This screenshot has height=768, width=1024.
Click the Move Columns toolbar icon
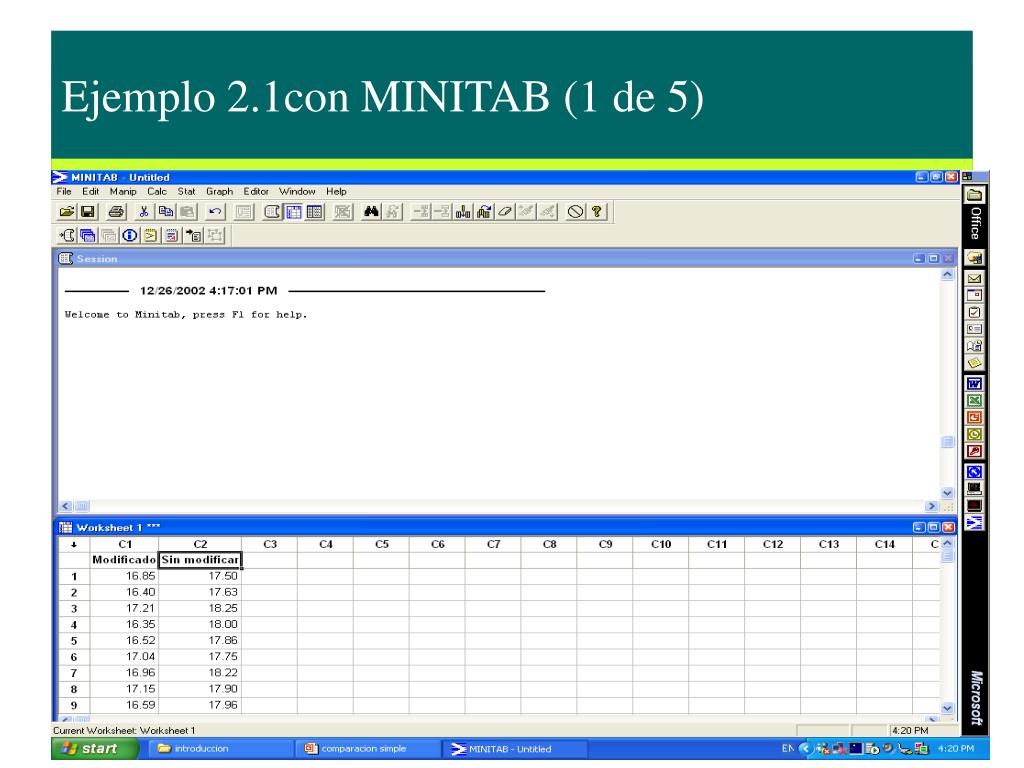[x=484, y=212]
